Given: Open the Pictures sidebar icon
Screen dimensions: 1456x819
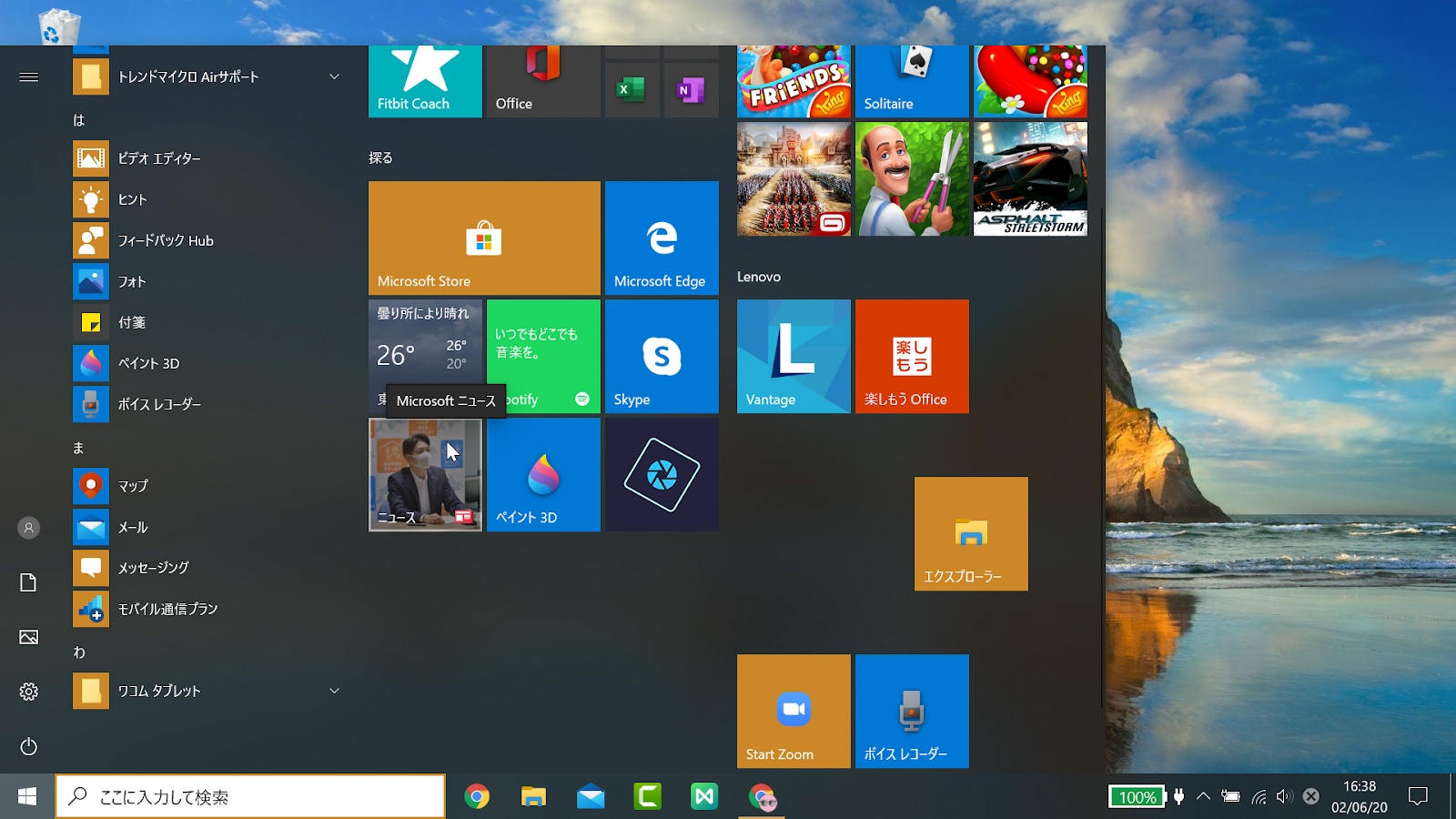Looking at the screenshot, I should pyautogui.click(x=28, y=637).
